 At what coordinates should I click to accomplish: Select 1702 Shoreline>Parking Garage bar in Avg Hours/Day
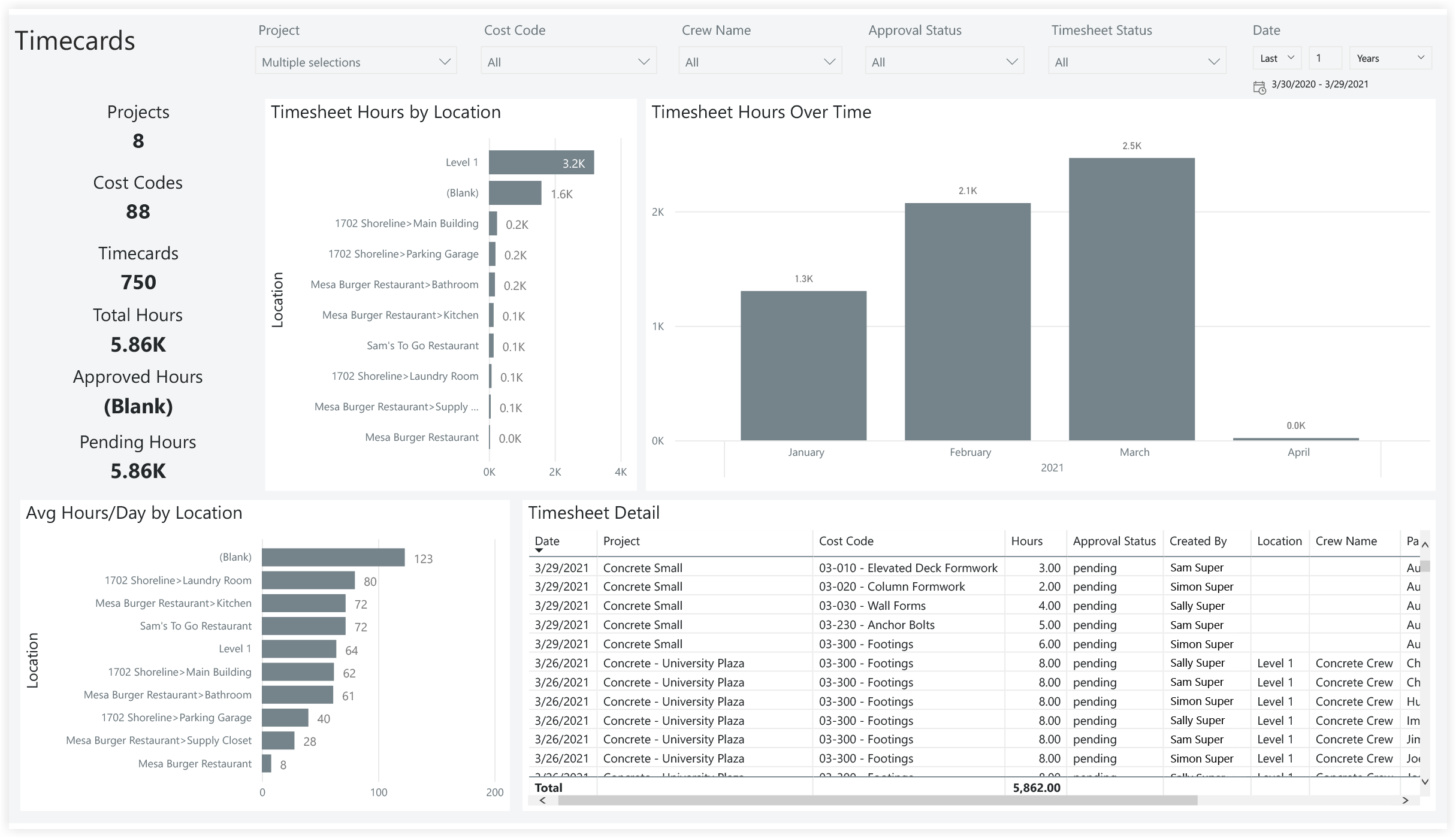[285, 718]
